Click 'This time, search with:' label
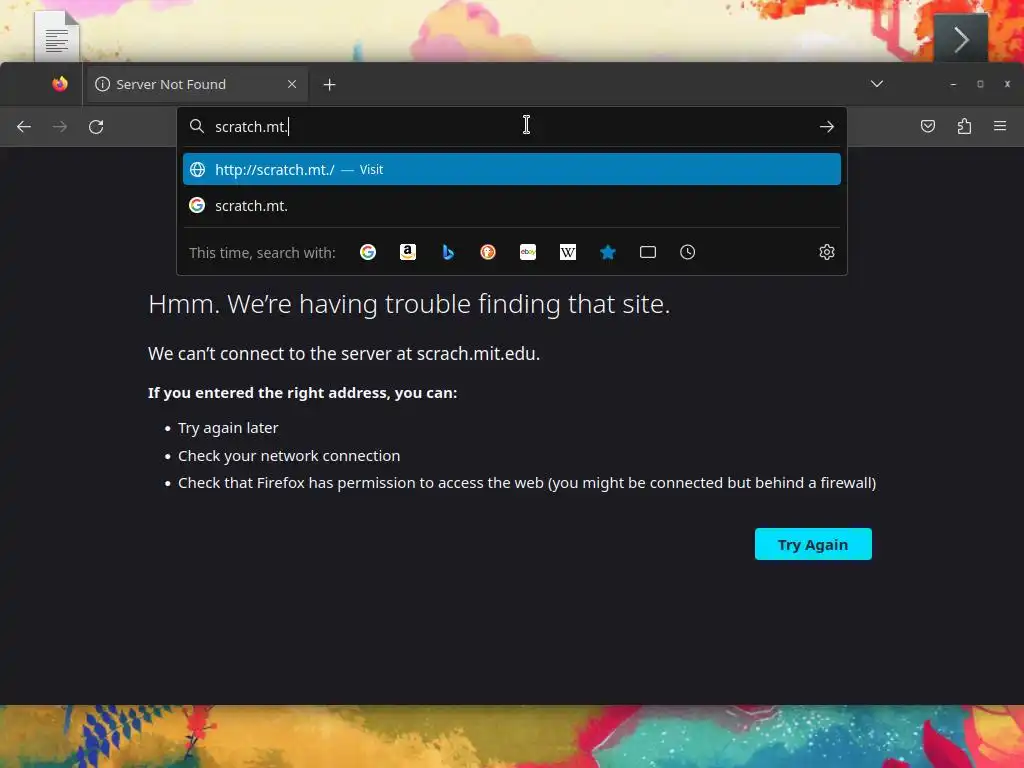 click(x=263, y=253)
